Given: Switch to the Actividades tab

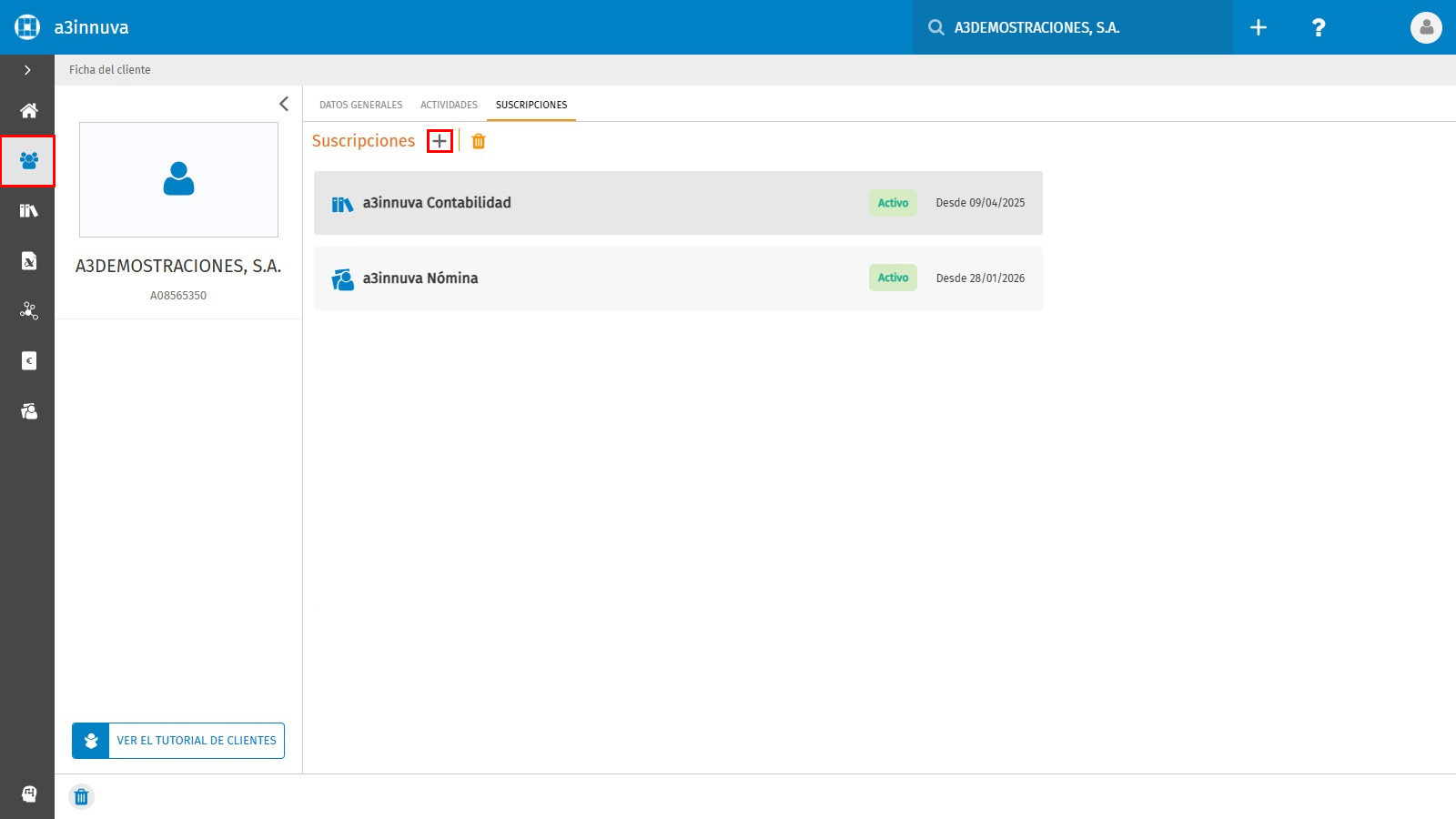Looking at the screenshot, I should click(x=449, y=105).
